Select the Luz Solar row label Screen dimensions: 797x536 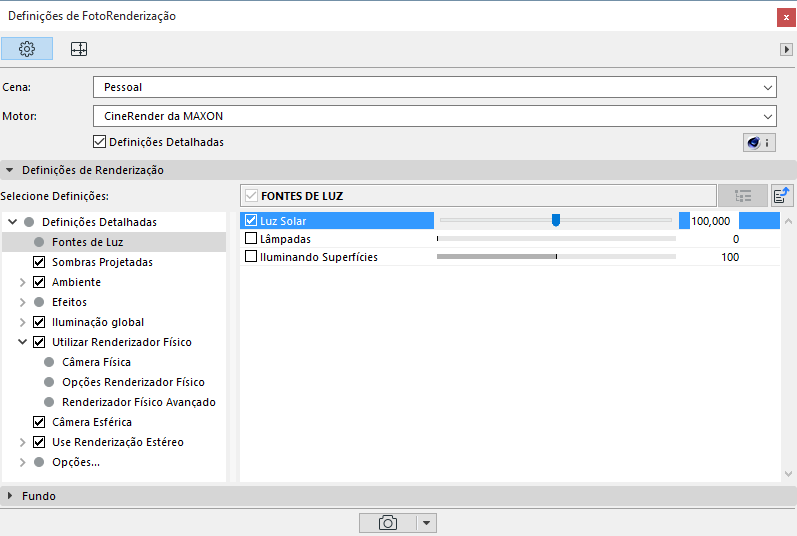click(x=283, y=221)
